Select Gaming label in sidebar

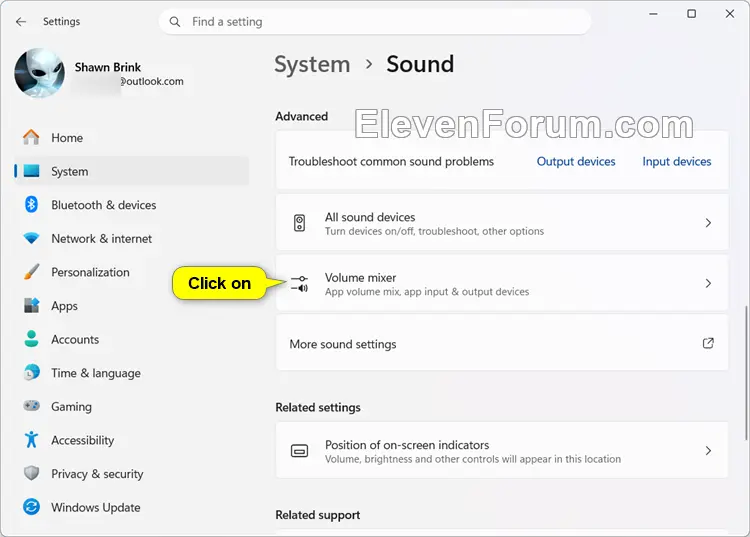pyautogui.click(x=71, y=406)
